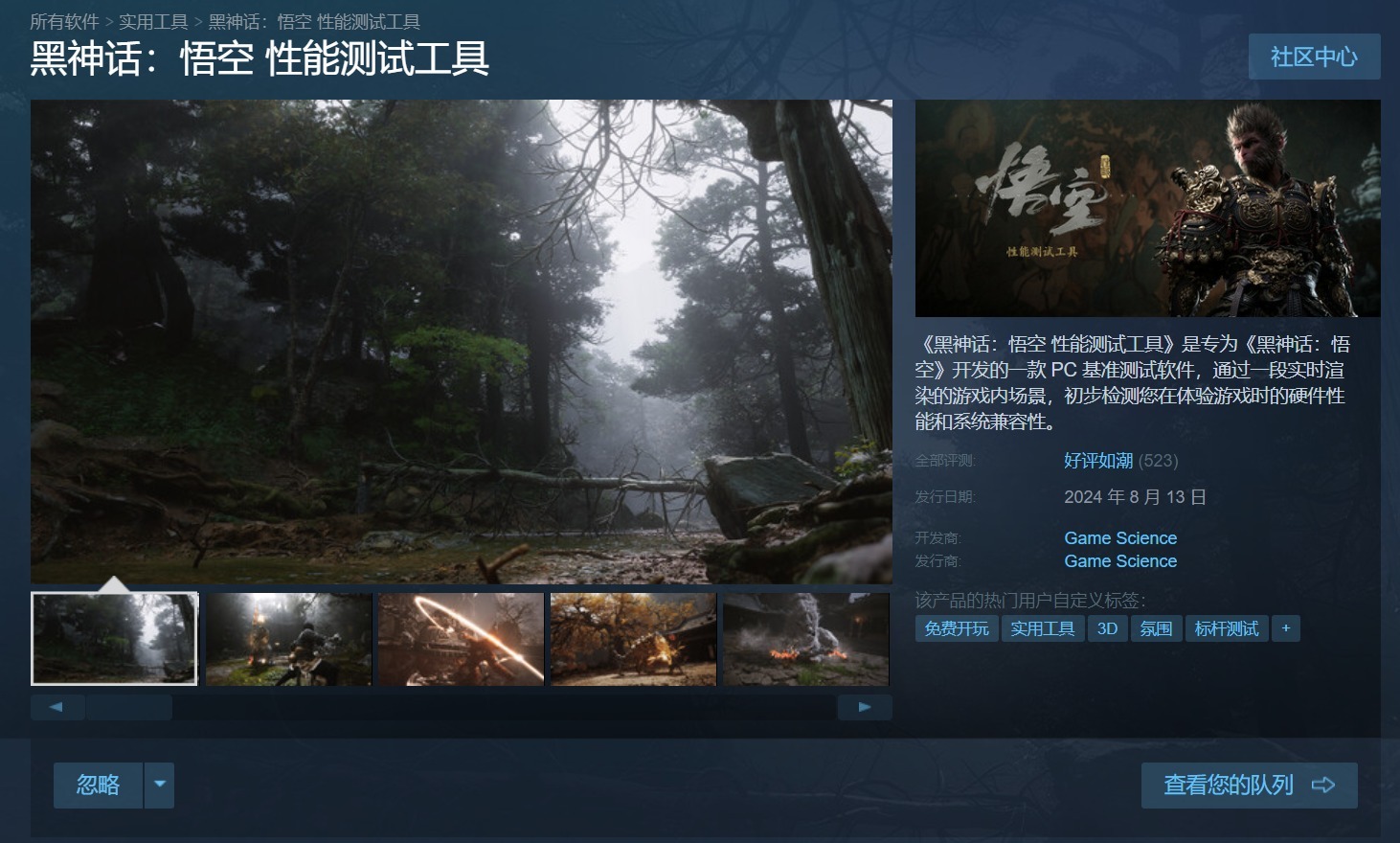The height and width of the screenshot is (843, 1400).
Task: Select the smoke tornado thumbnail
Action: click(806, 639)
